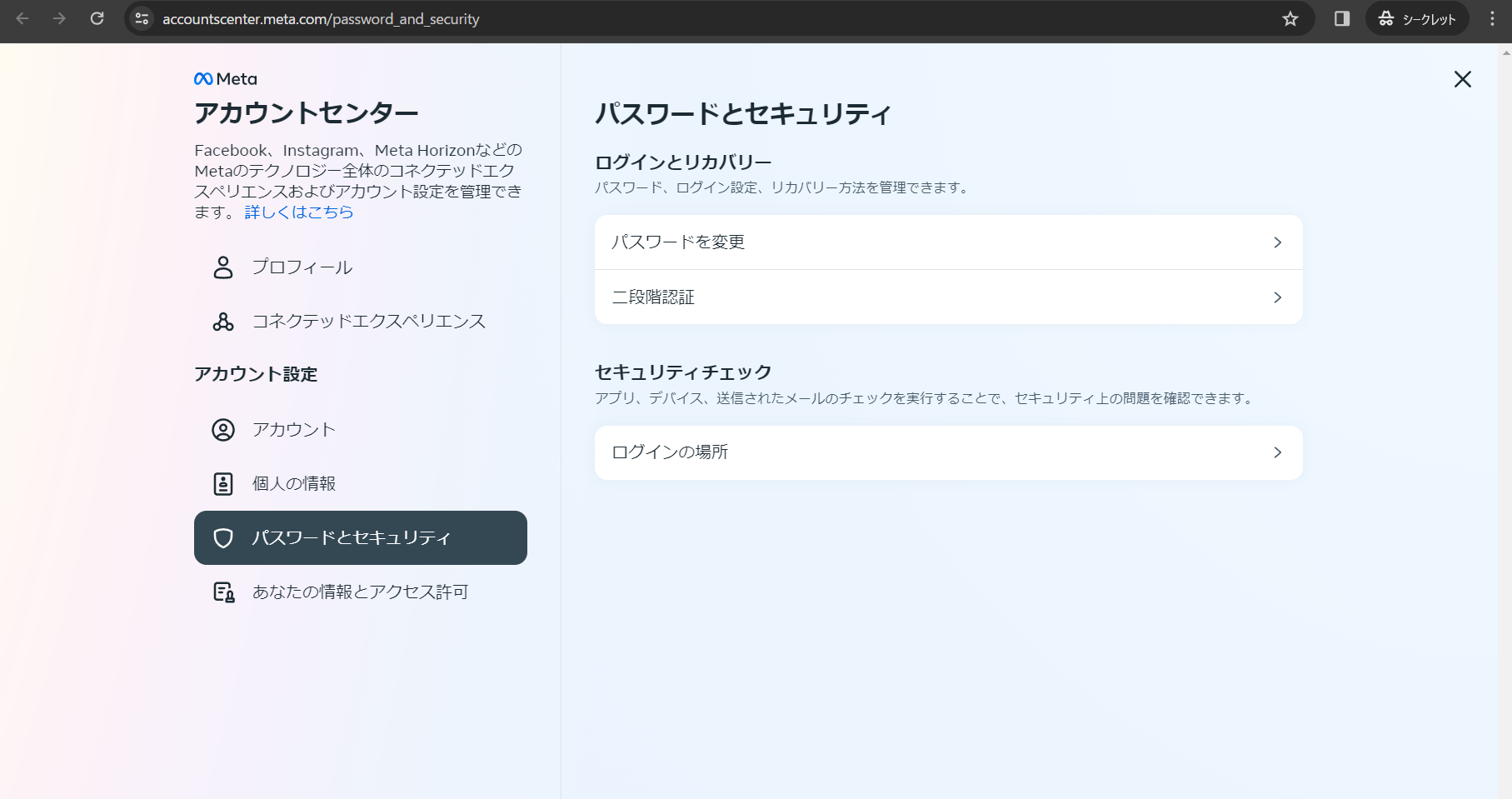
Task: Reload the page
Action: 97,19
